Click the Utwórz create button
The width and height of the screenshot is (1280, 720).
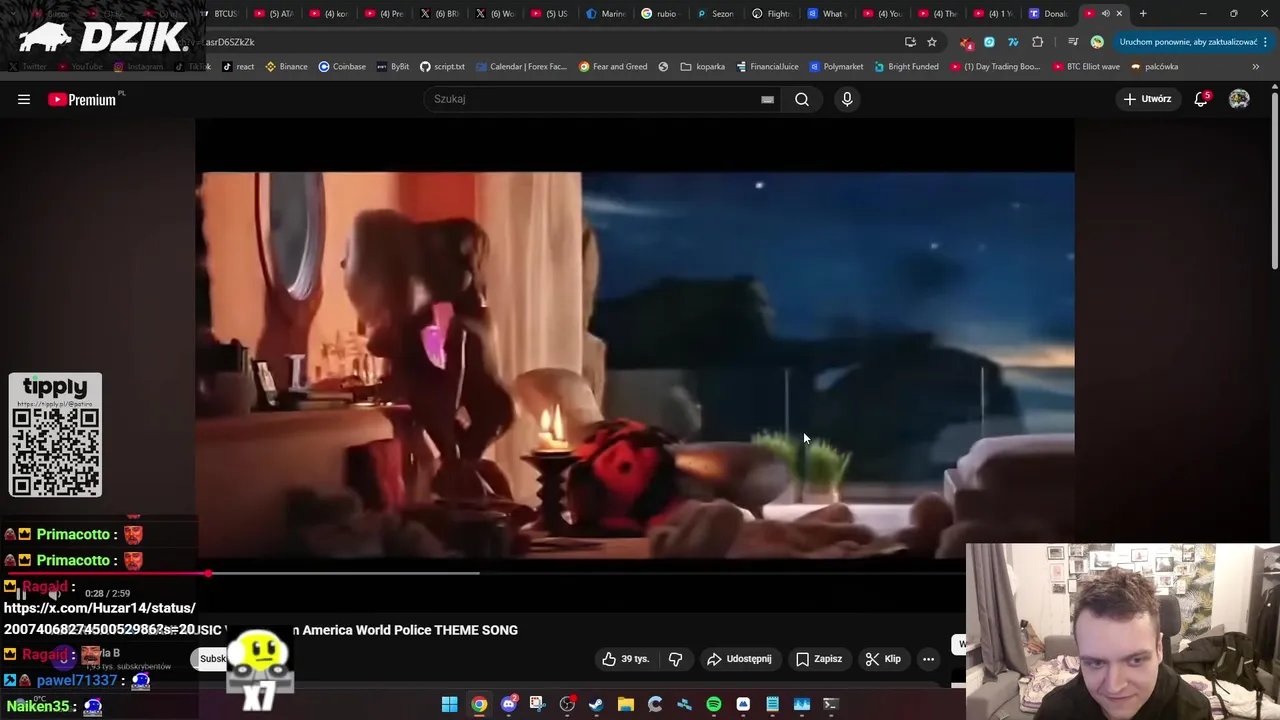pyautogui.click(x=1147, y=99)
